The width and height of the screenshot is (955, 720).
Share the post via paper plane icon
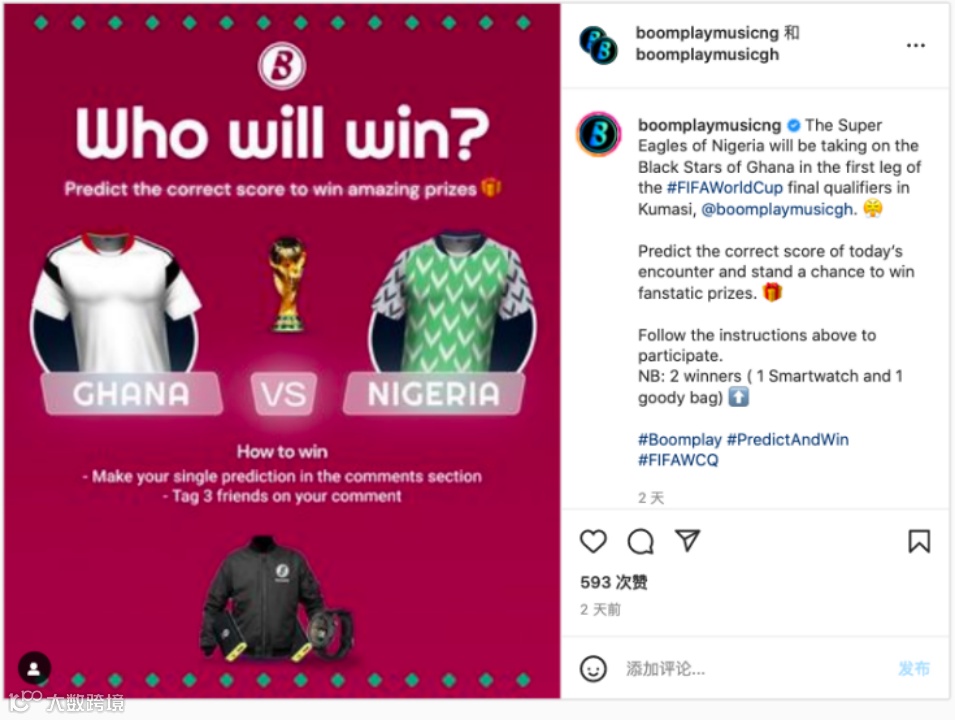[x=687, y=540]
